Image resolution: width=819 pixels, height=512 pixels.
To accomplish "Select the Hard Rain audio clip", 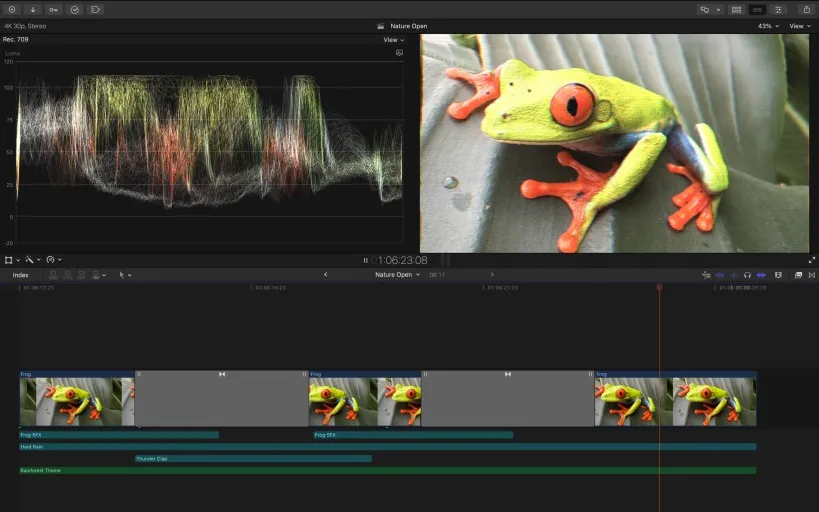I will coord(388,447).
